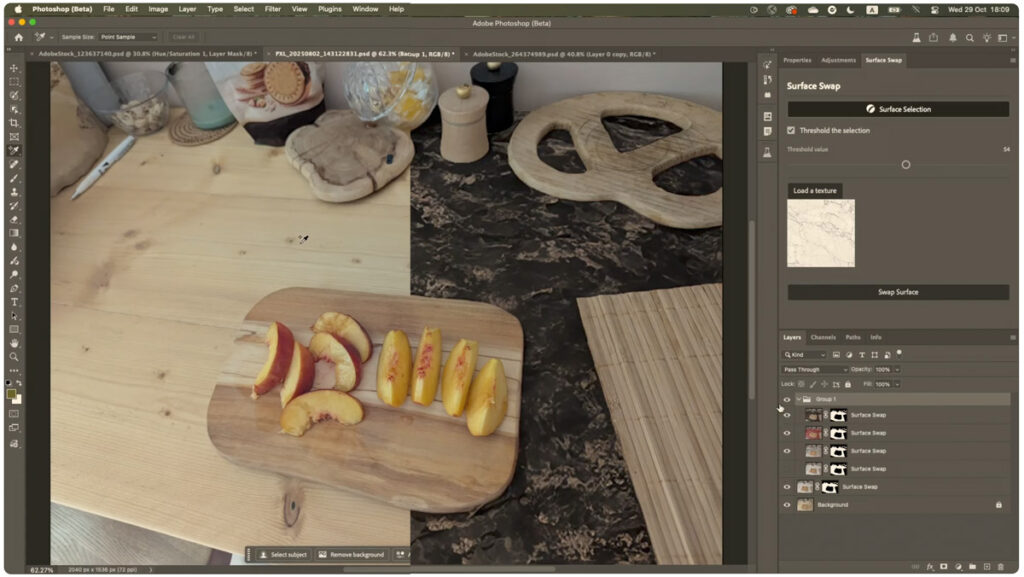Click the Swap Surface button
Screen dimensions: 1024x577
(x=898, y=292)
